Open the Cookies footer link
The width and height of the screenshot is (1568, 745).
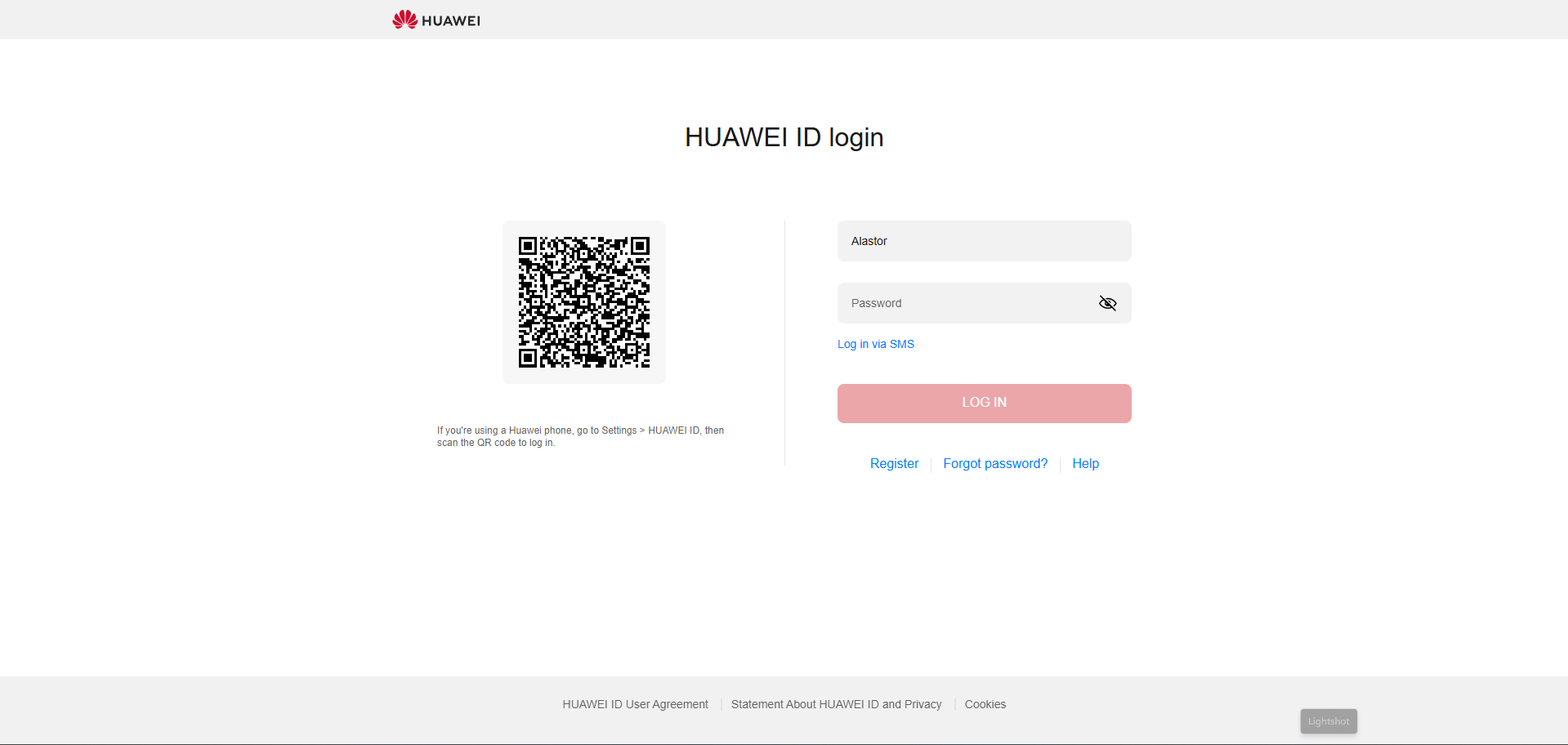[x=985, y=704]
